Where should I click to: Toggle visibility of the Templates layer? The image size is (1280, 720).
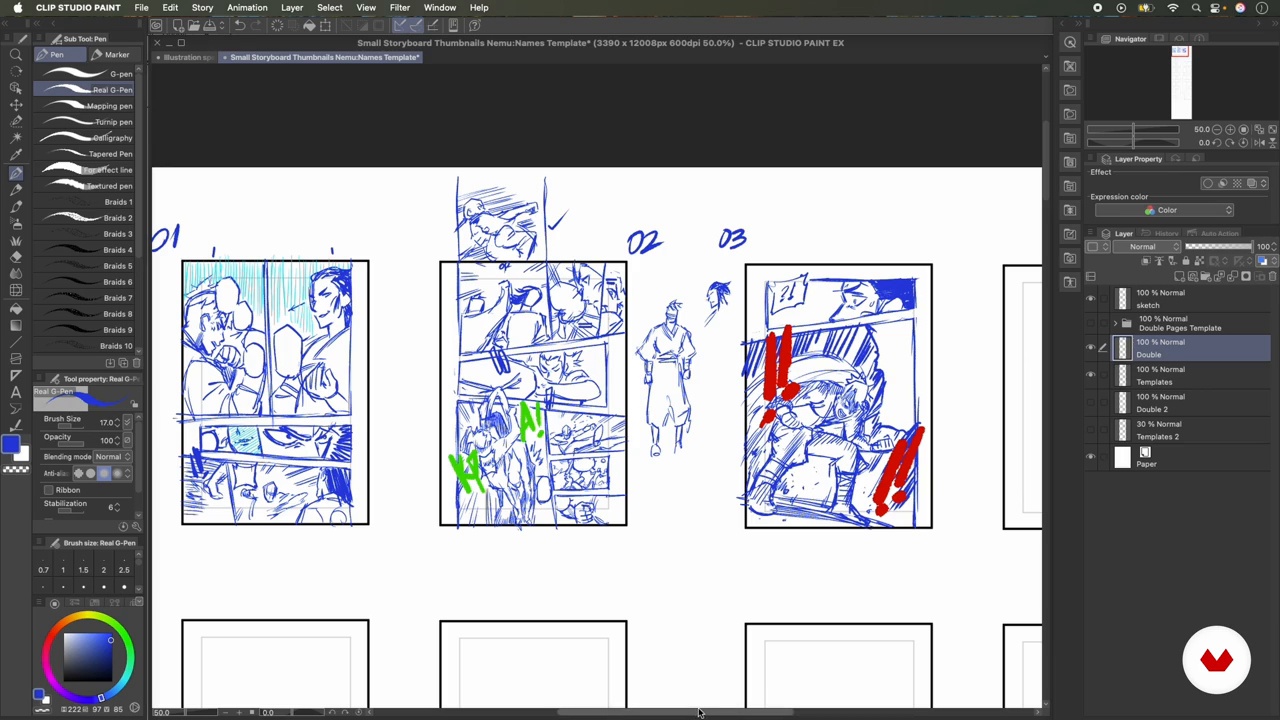pyautogui.click(x=1091, y=375)
